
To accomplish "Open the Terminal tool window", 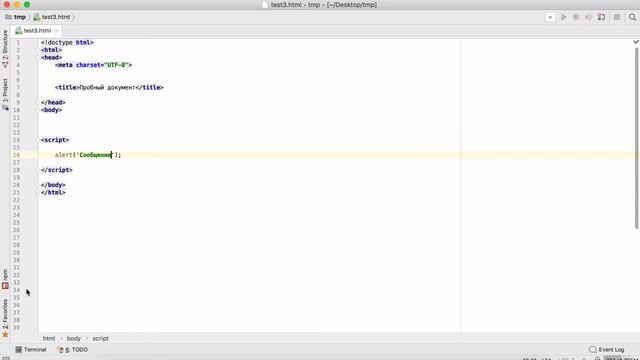I will pyautogui.click(x=31, y=350).
